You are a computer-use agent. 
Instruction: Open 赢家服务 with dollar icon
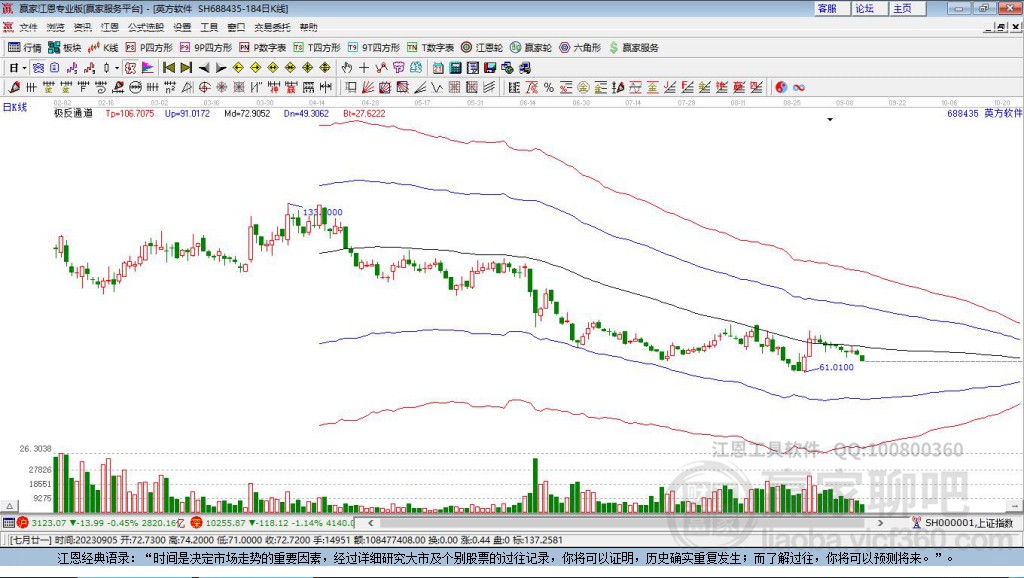(633, 48)
